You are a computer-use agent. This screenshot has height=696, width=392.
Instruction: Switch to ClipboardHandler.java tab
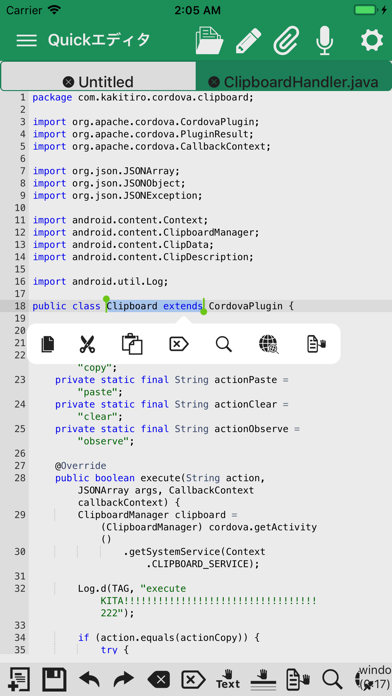click(294, 77)
